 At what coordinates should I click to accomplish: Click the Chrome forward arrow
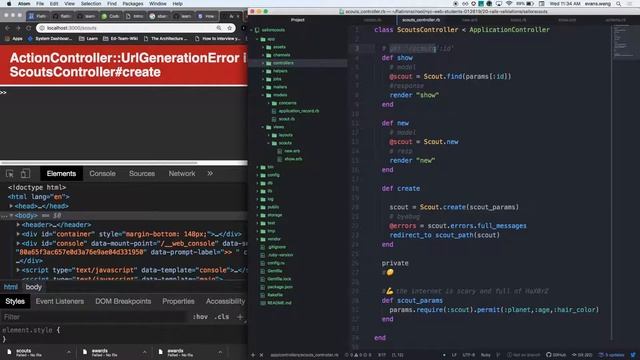[18, 28]
